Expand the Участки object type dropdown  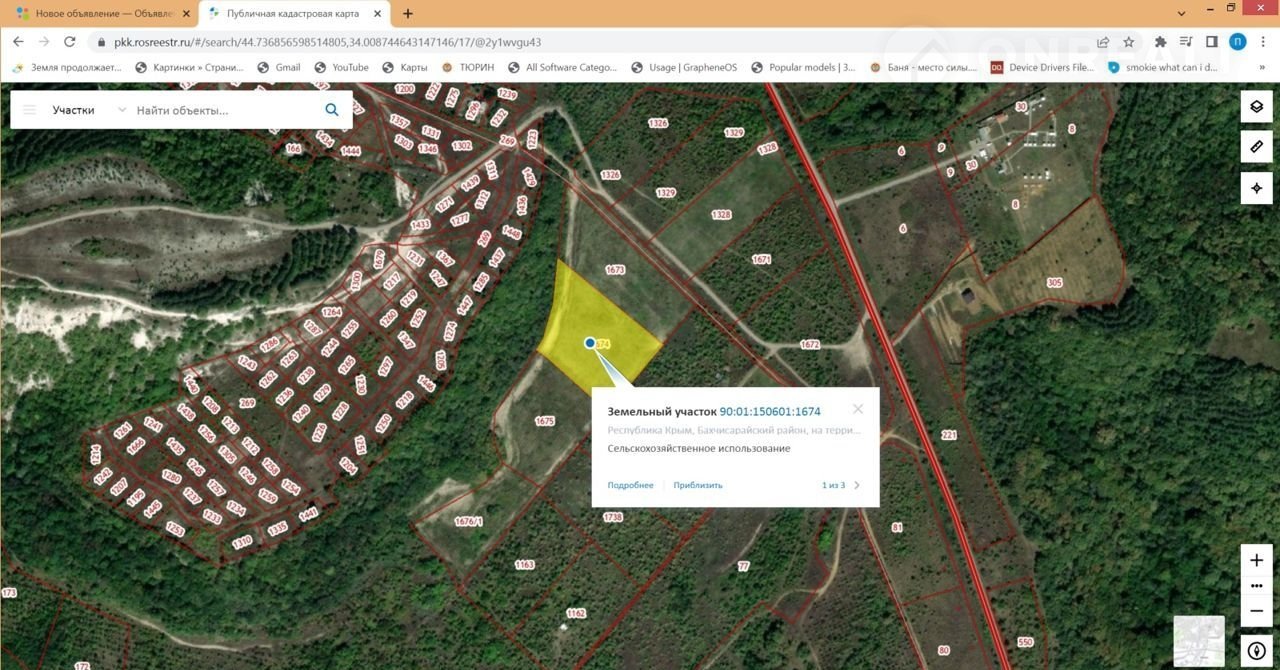[122, 110]
